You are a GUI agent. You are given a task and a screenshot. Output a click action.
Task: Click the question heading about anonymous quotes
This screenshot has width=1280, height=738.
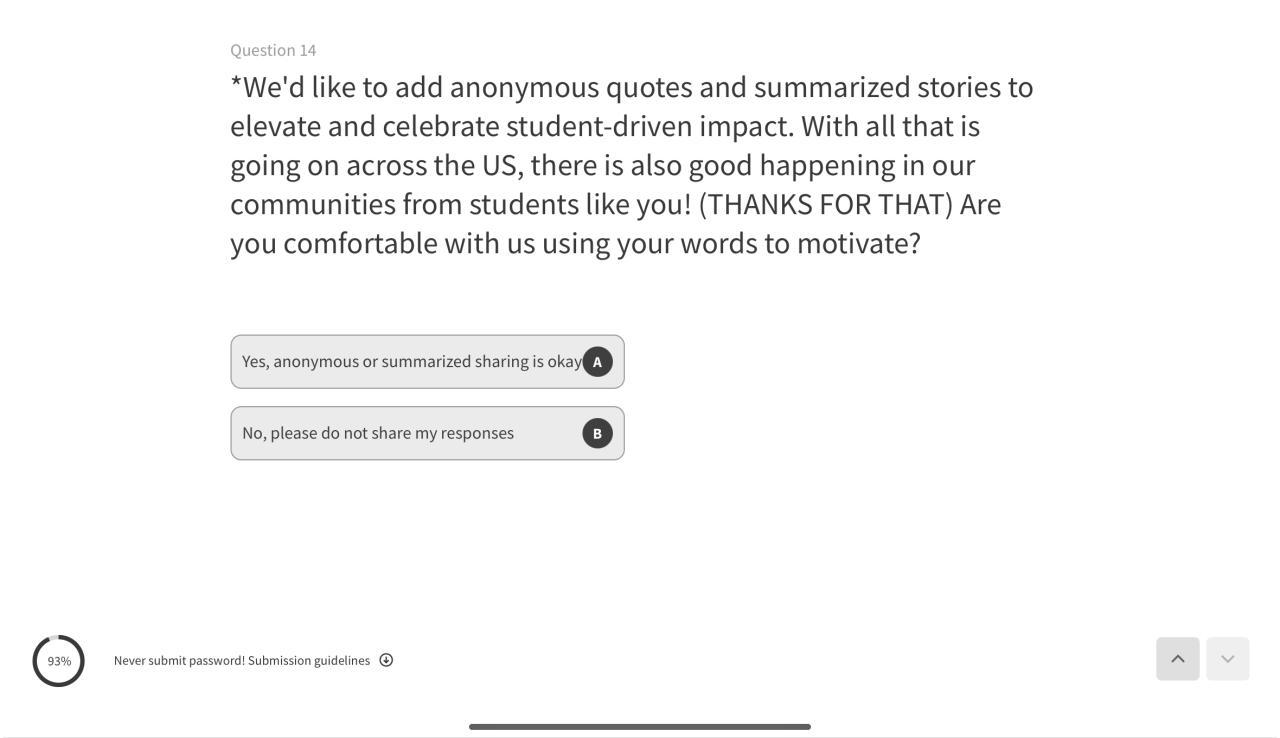coord(631,165)
